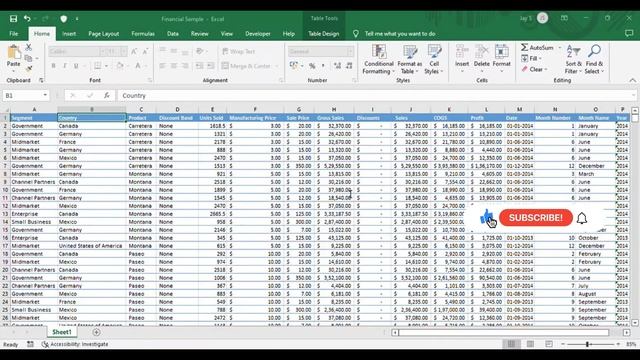This screenshot has width=640, height=360.
Task: Collapse the ribbon with chevron
Action: point(632,80)
